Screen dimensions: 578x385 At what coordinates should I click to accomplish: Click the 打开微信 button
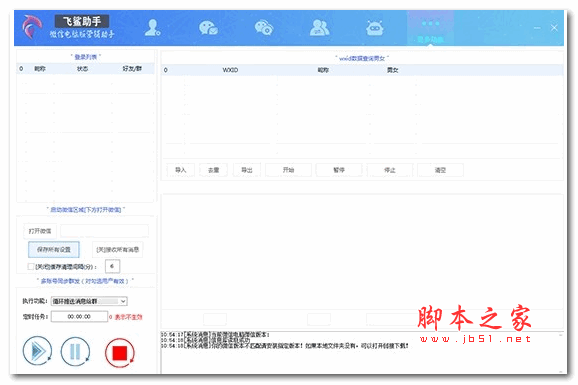pyautogui.click(x=40, y=231)
